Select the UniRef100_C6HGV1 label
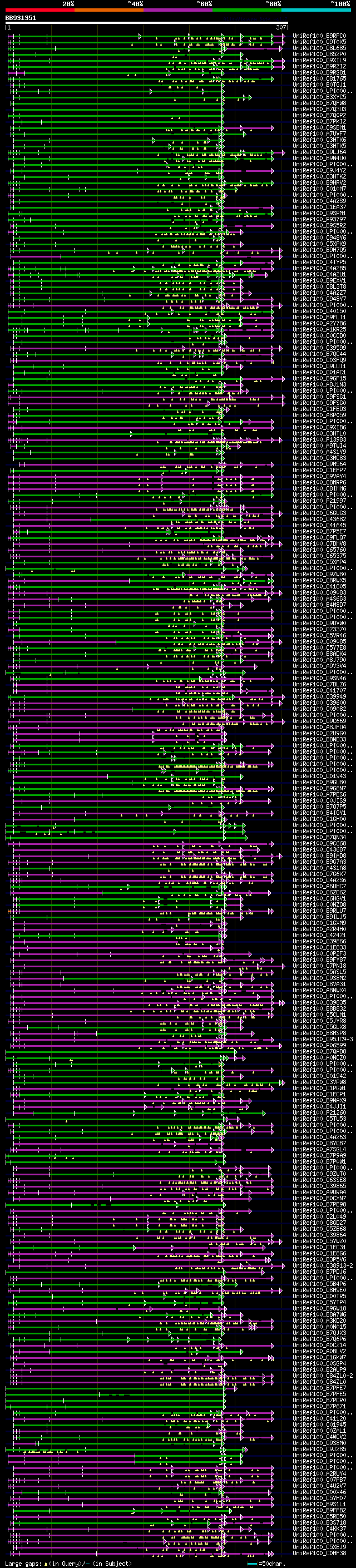The image size is (356, 1568). point(319,898)
